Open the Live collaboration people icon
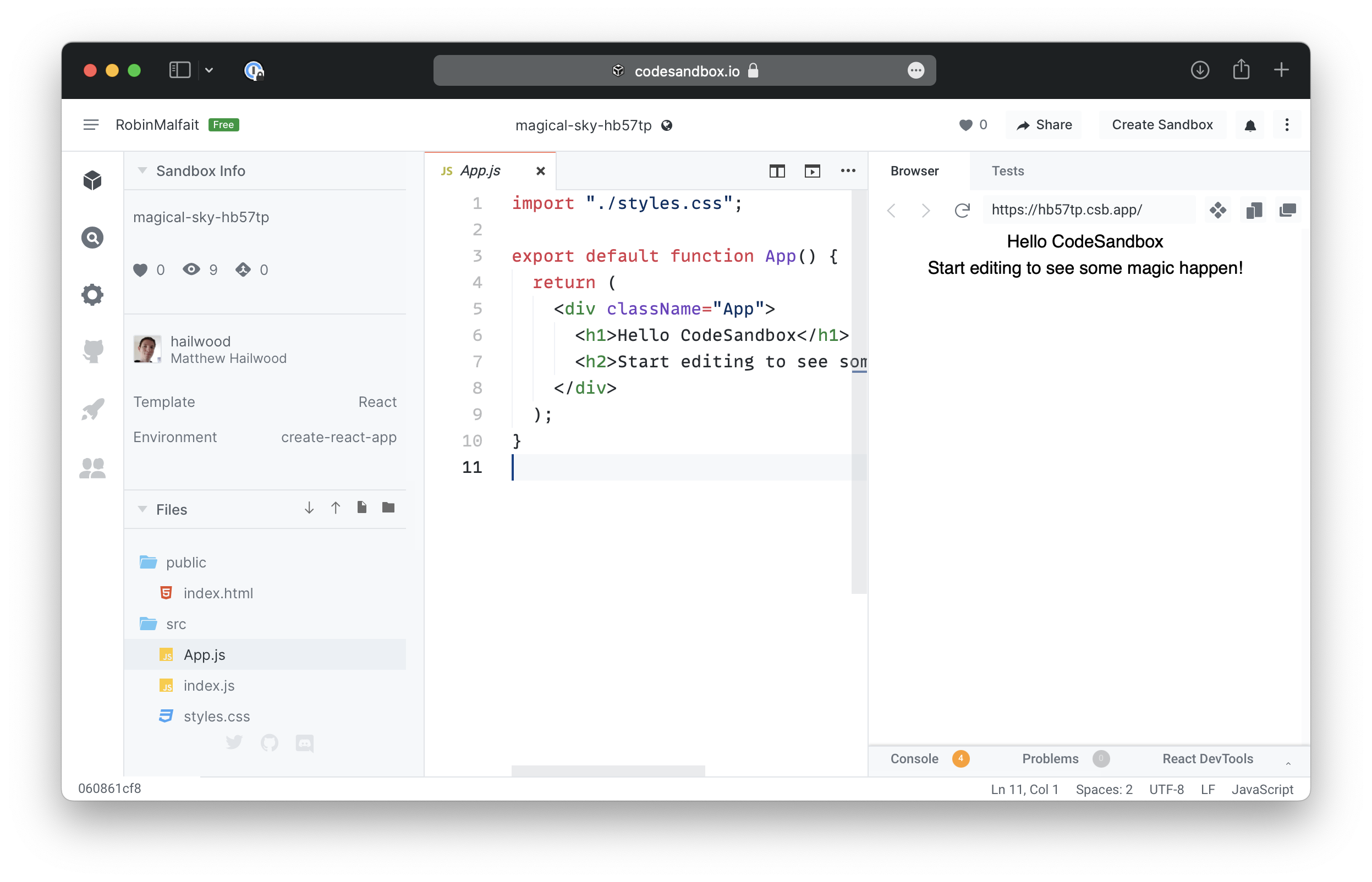This screenshot has width=1372, height=882. tap(92, 468)
